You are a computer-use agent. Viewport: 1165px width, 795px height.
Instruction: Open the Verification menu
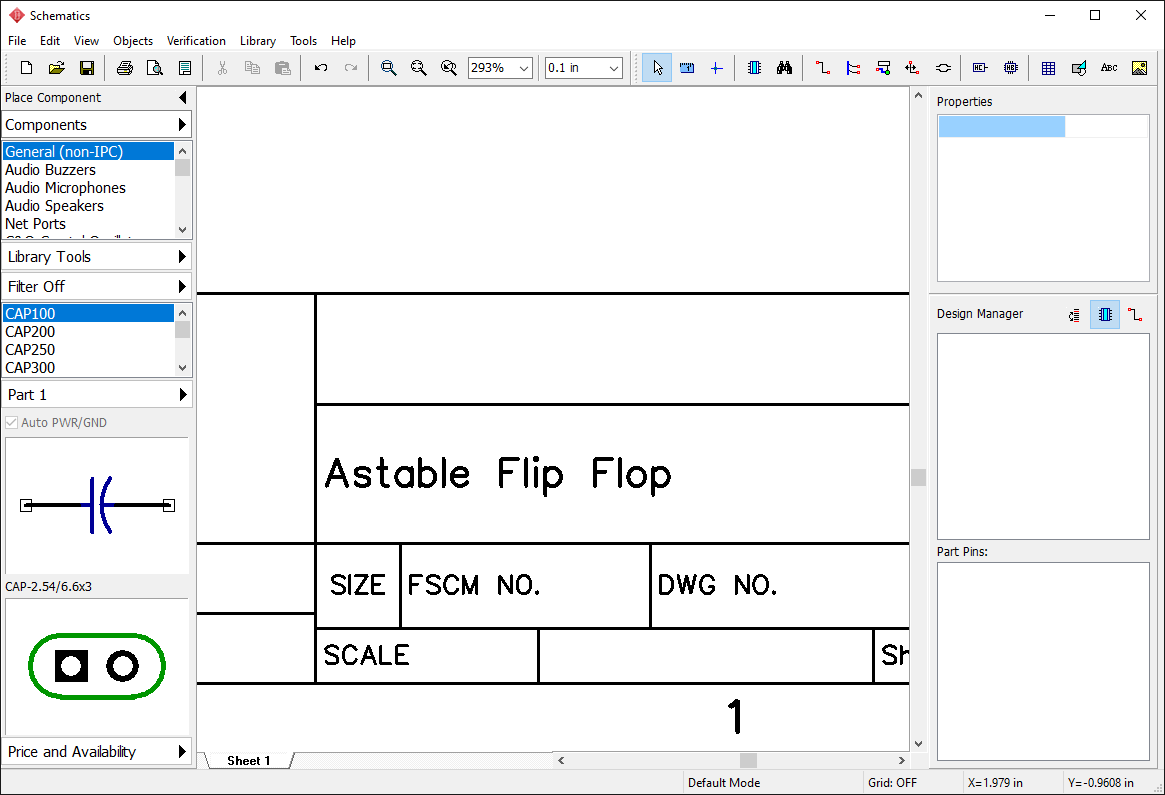point(196,41)
